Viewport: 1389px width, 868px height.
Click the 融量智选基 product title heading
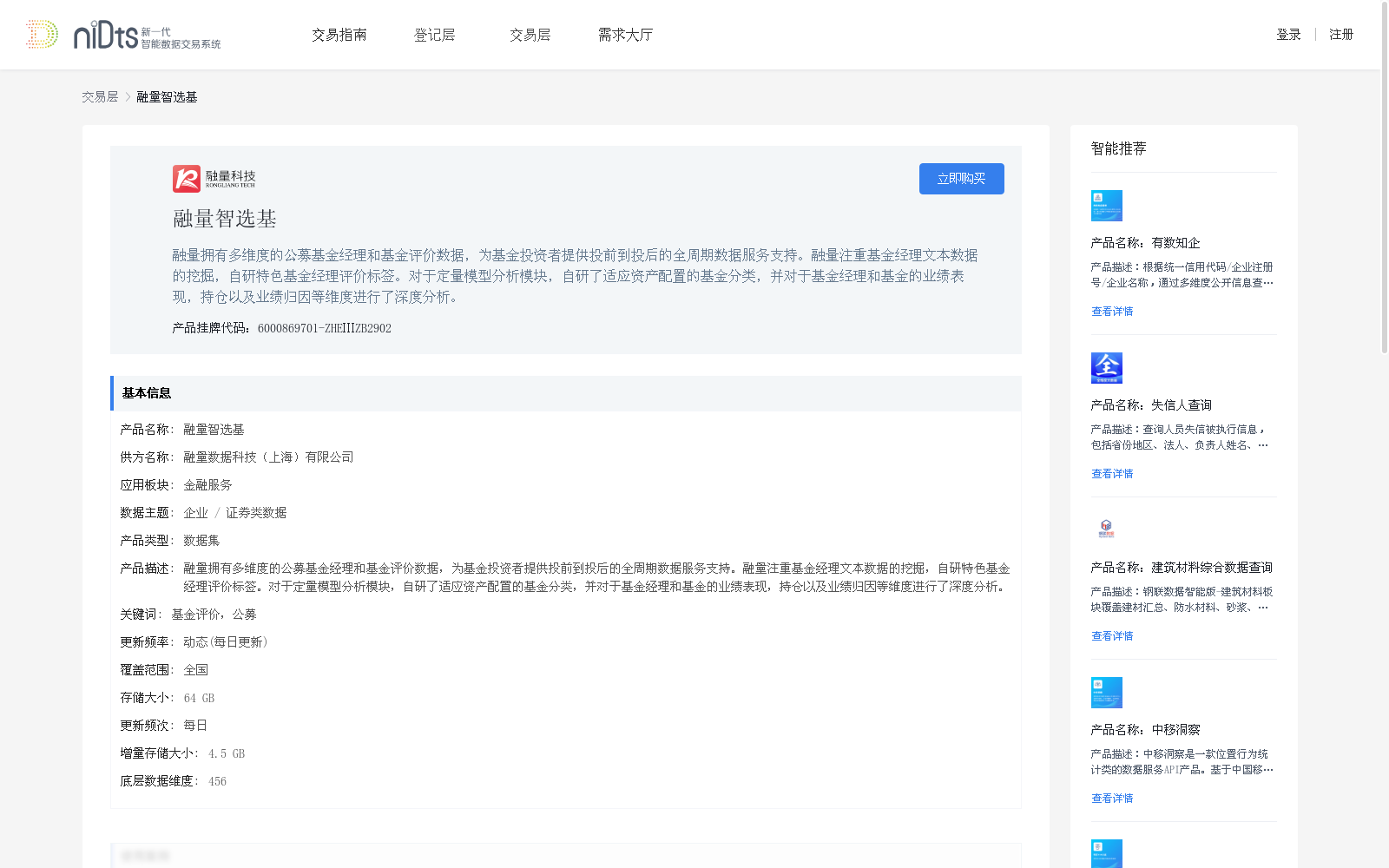click(225, 219)
